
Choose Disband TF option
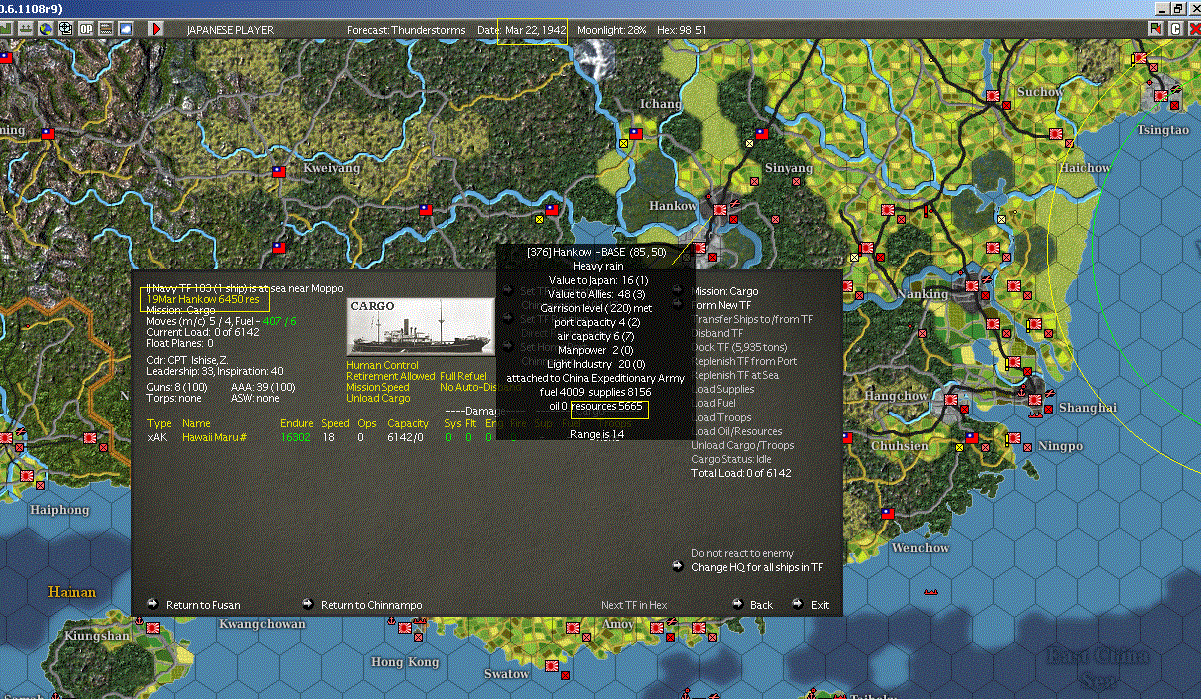point(717,333)
